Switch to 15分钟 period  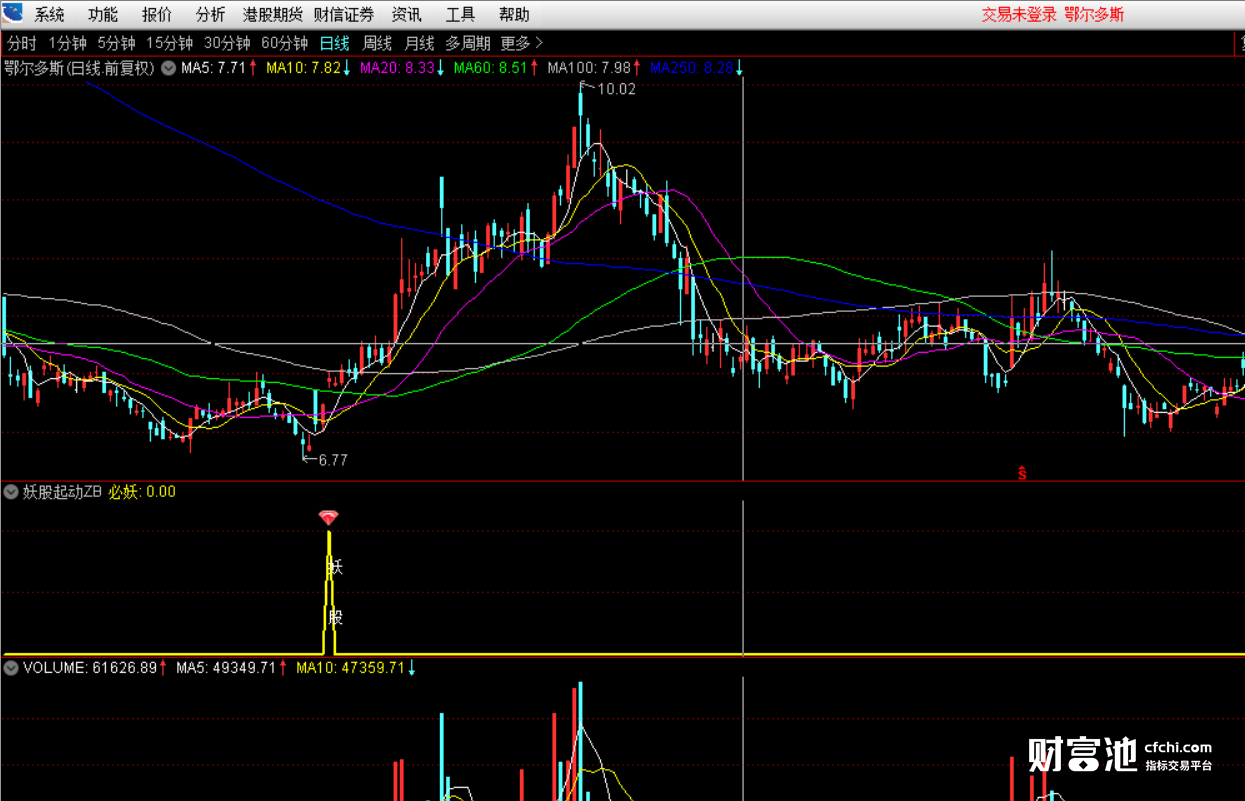pos(170,43)
